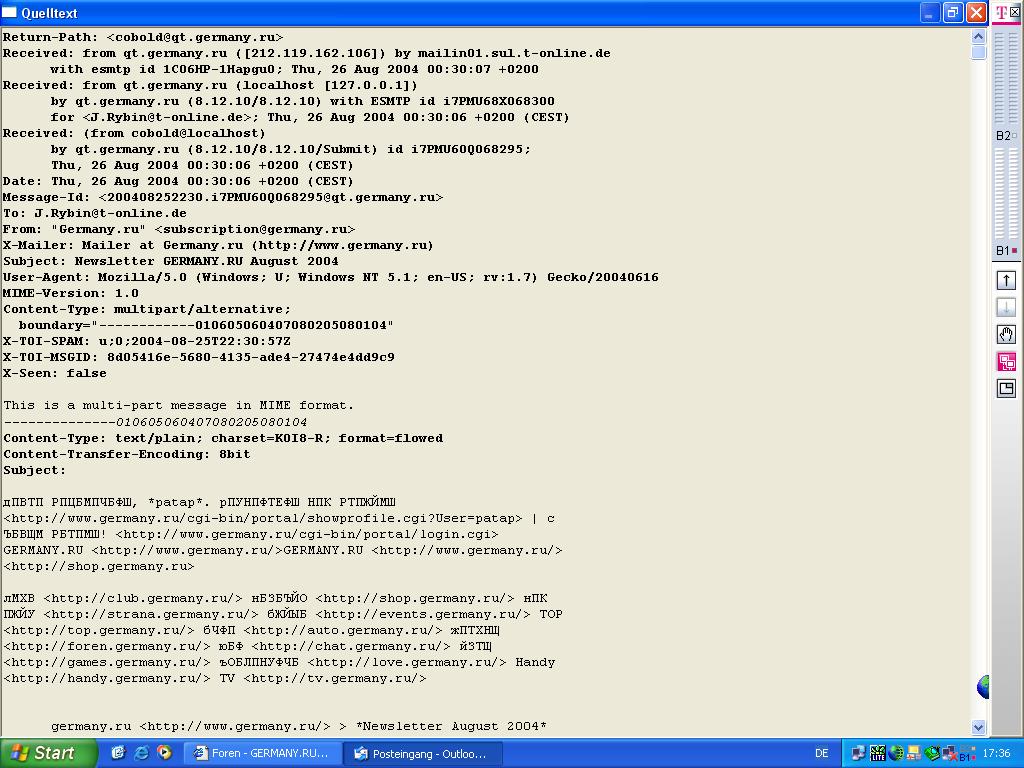Click the scrollbar up arrow in Quelltext
The height and width of the screenshot is (768, 1024).
[x=978, y=37]
